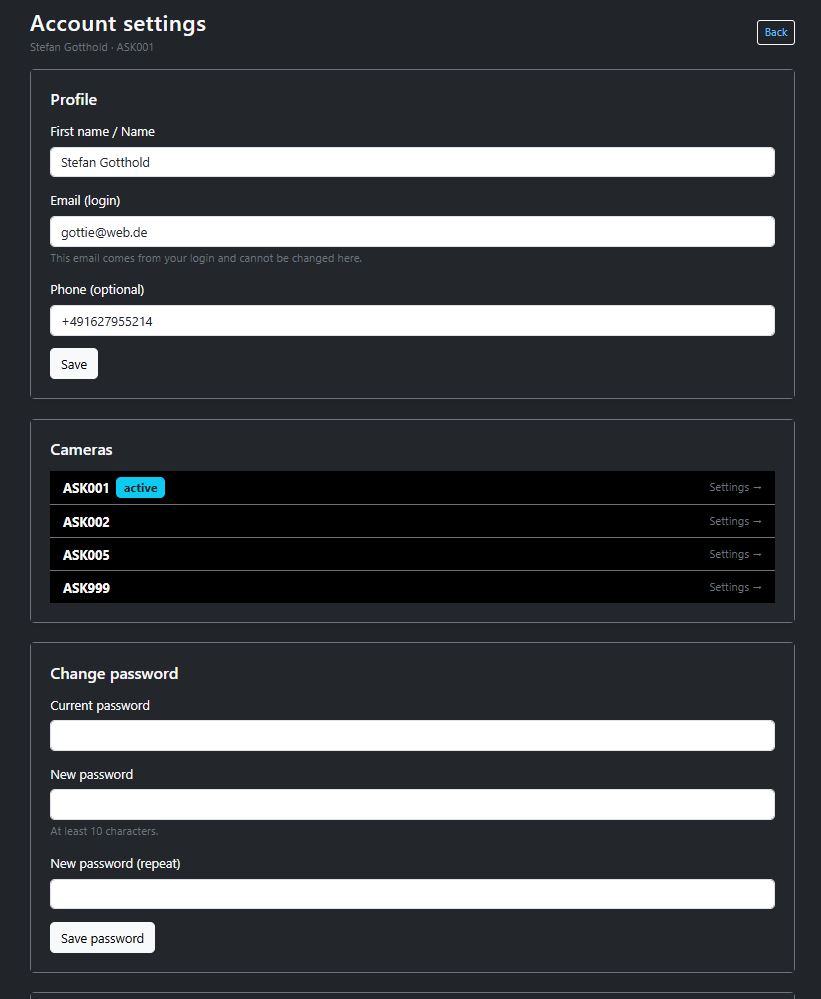
Task: Select the New password (repeat) field
Action: 412,893
